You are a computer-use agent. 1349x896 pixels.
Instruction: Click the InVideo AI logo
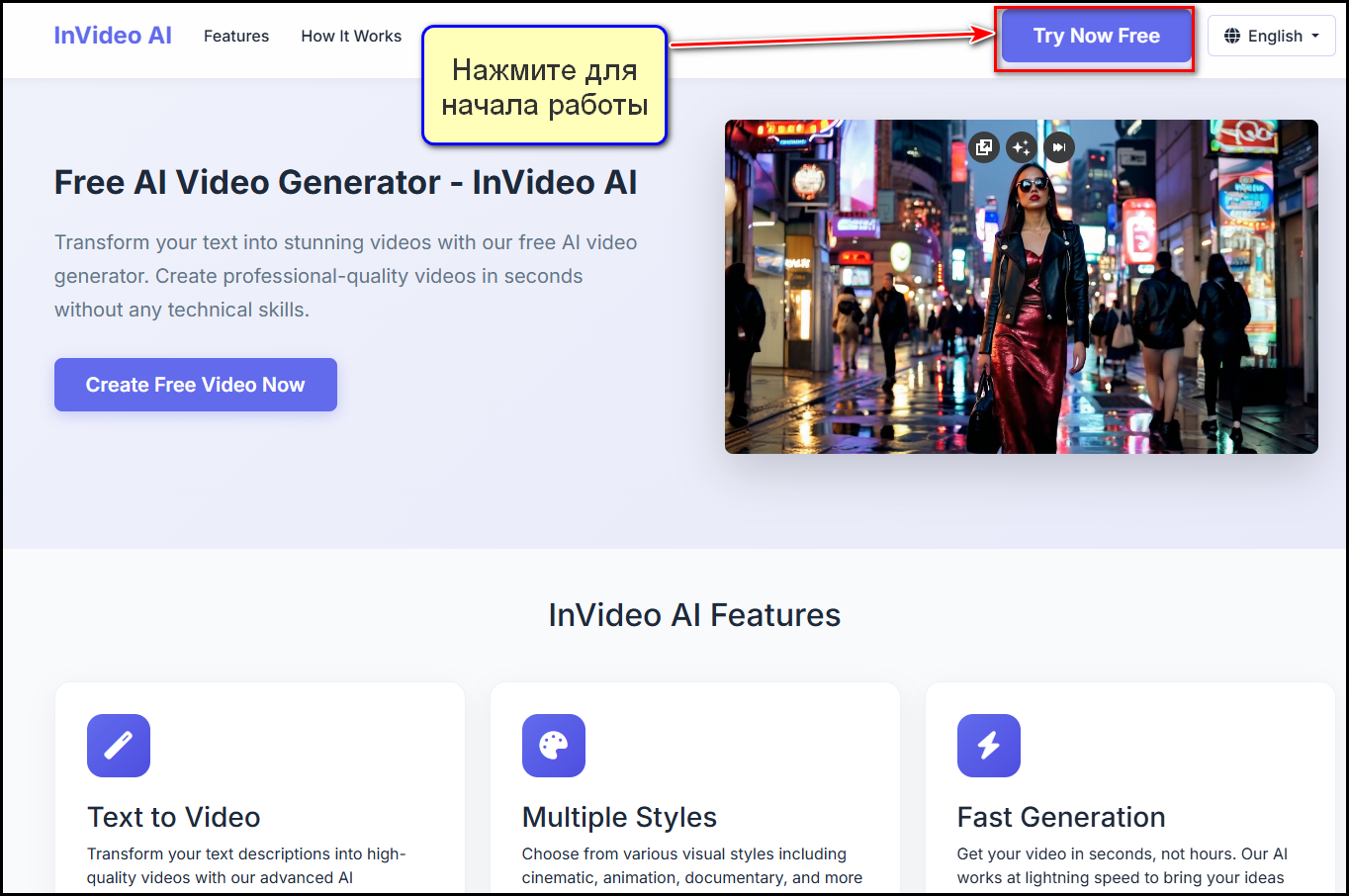point(112,35)
